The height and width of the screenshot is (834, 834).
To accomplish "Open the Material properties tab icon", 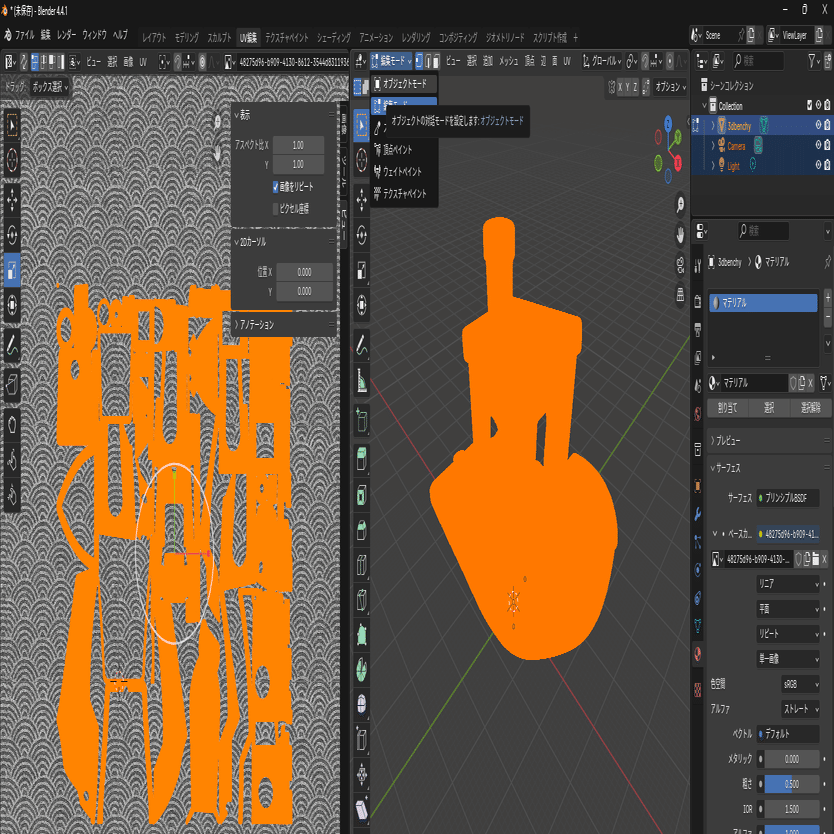I will pos(698,654).
